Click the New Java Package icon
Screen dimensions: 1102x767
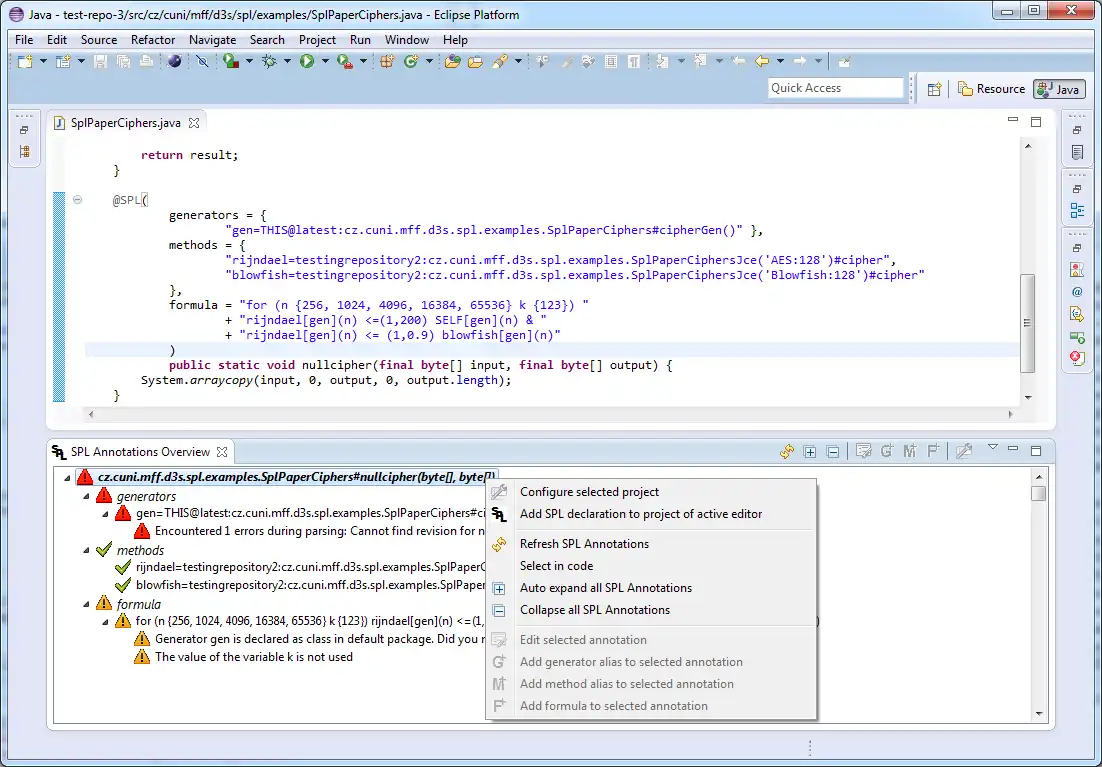(387, 62)
